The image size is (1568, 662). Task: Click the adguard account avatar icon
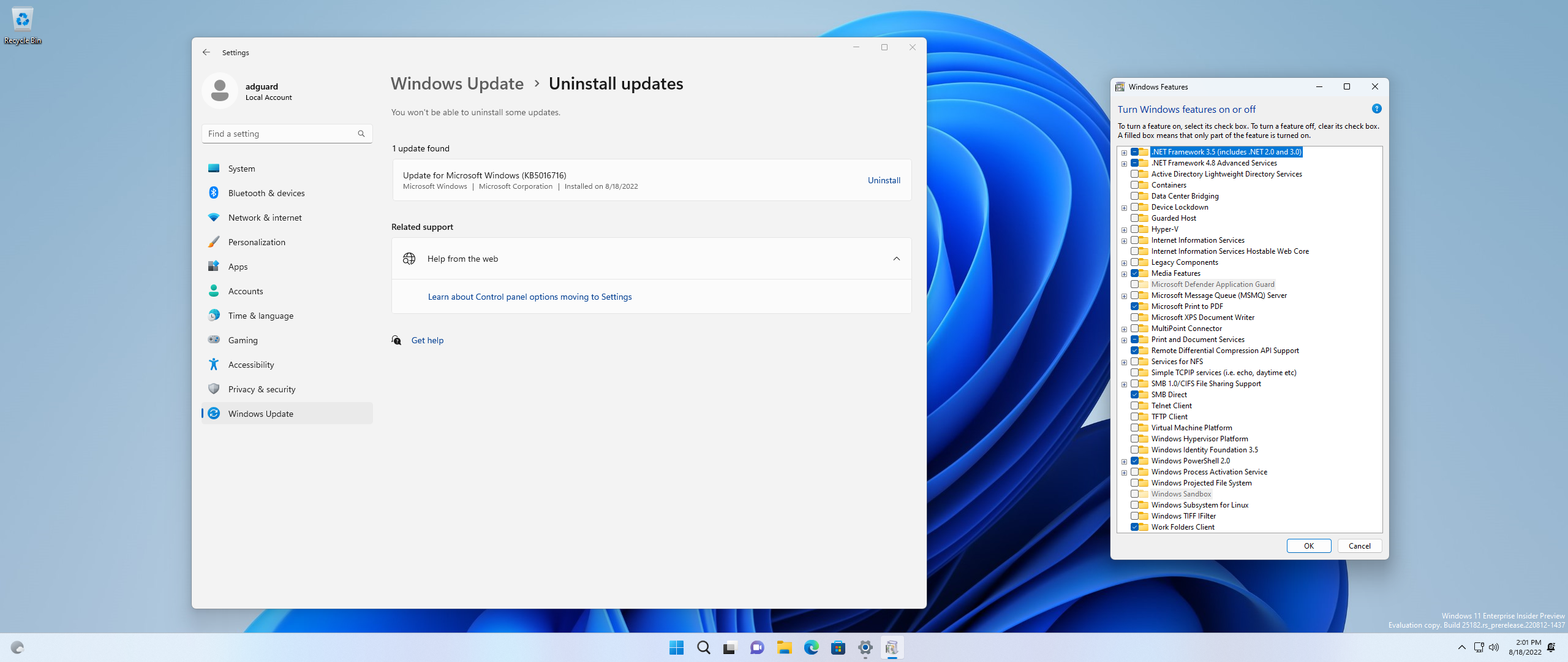pos(220,91)
